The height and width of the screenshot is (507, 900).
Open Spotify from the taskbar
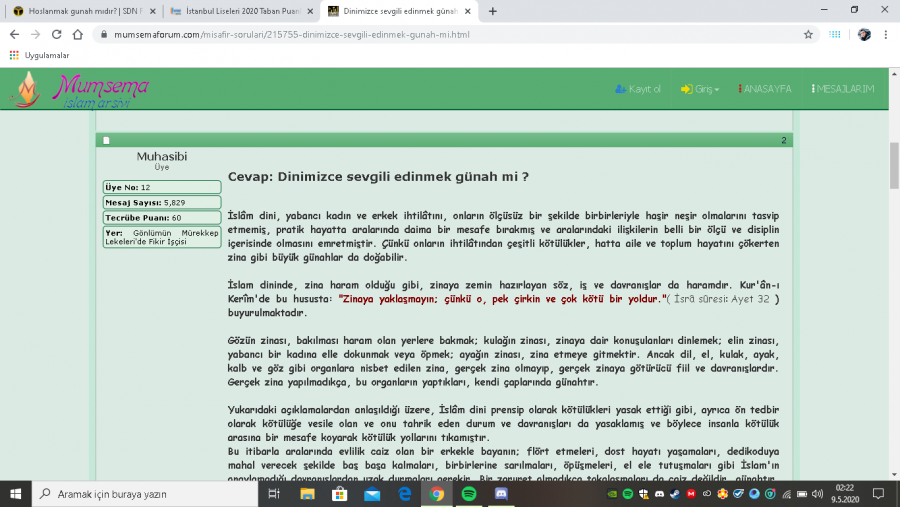tap(469, 494)
